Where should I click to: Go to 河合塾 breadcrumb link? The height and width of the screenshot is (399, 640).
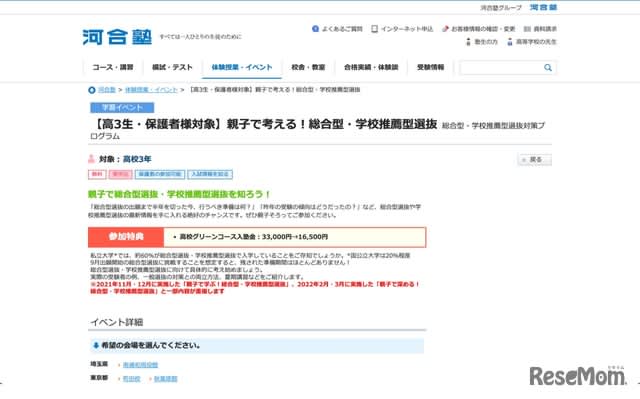click(x=107, y=90)
